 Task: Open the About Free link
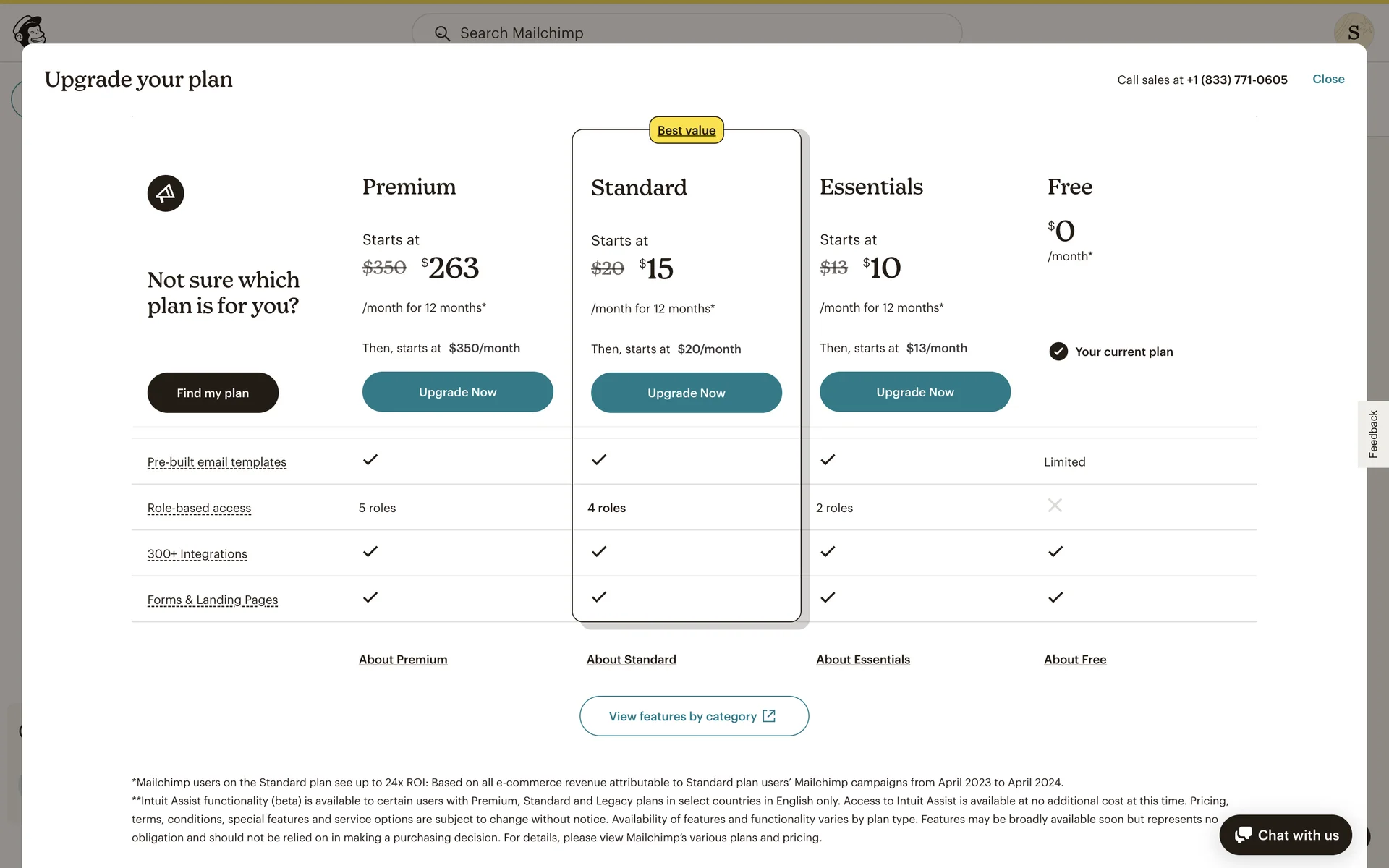pos(1074,660)
